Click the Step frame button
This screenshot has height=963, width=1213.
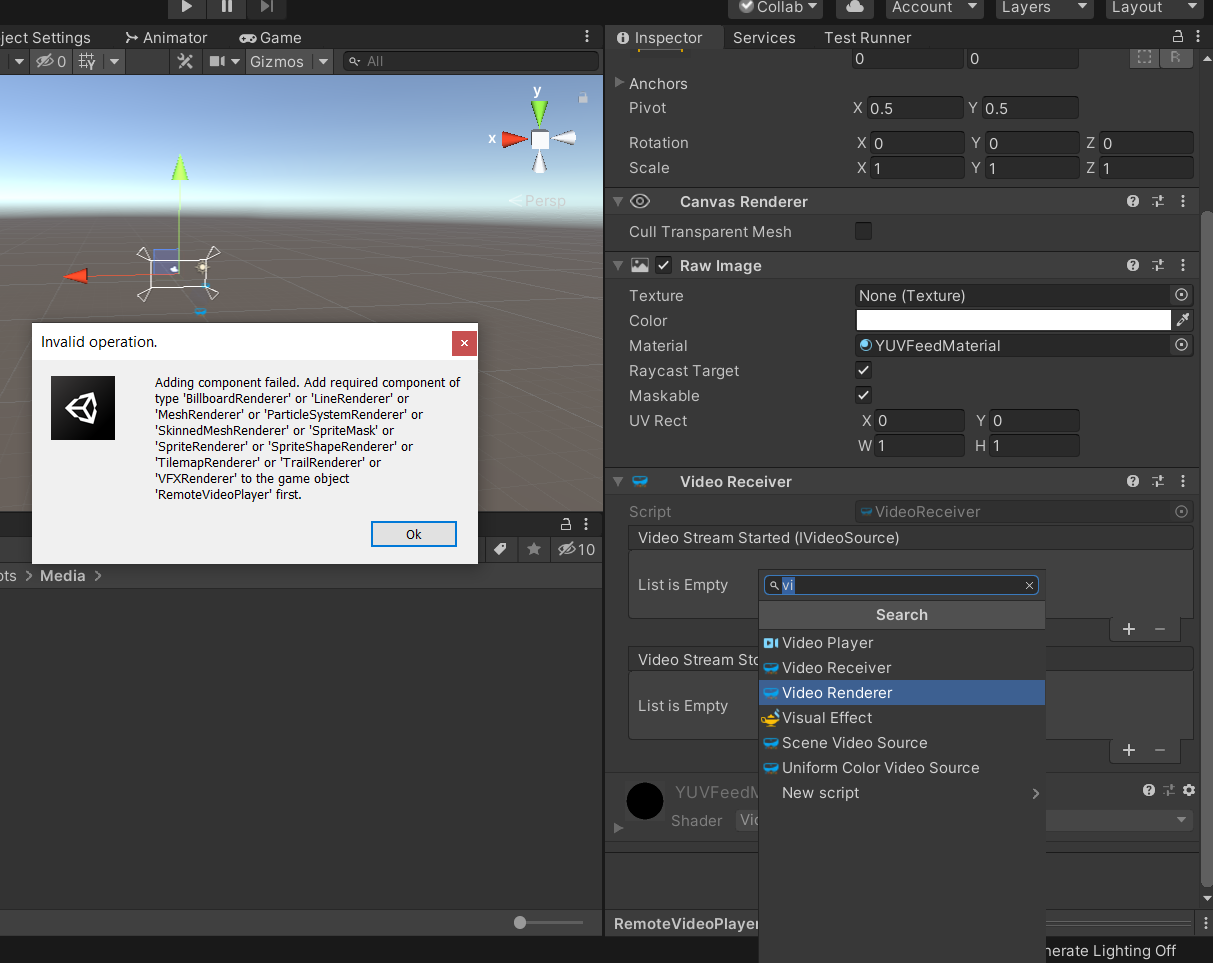point(266,7)
